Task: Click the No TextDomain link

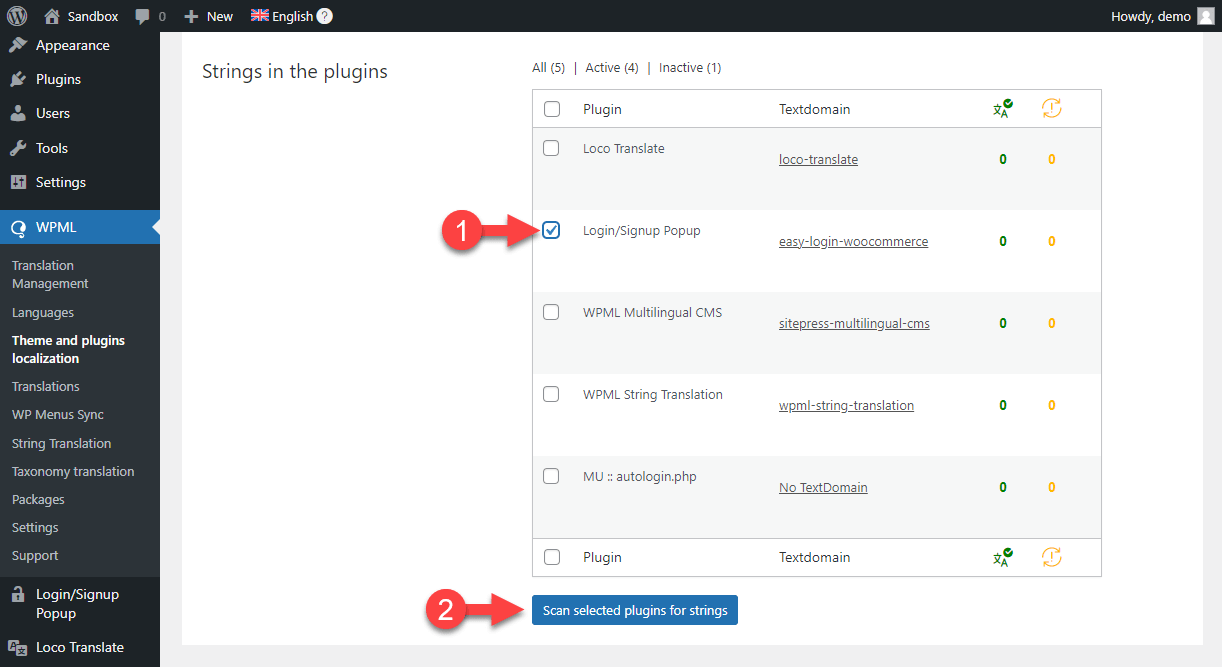Action: pyautogui.click(x=823, y=487)
